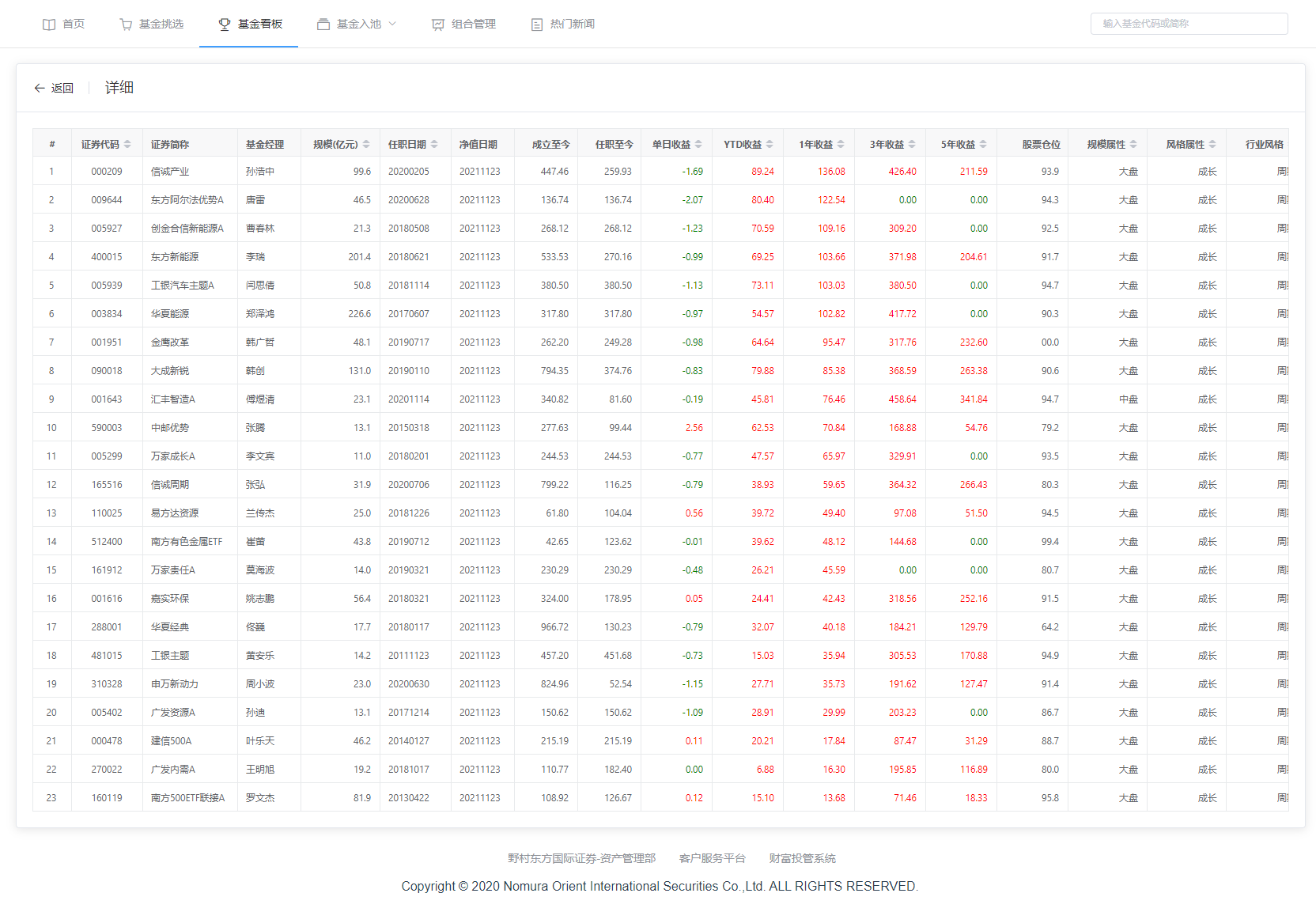This screenshot has width=1316, height=912.
Task: Sort by YTD收益 column arrows
Action: point(770,144)
